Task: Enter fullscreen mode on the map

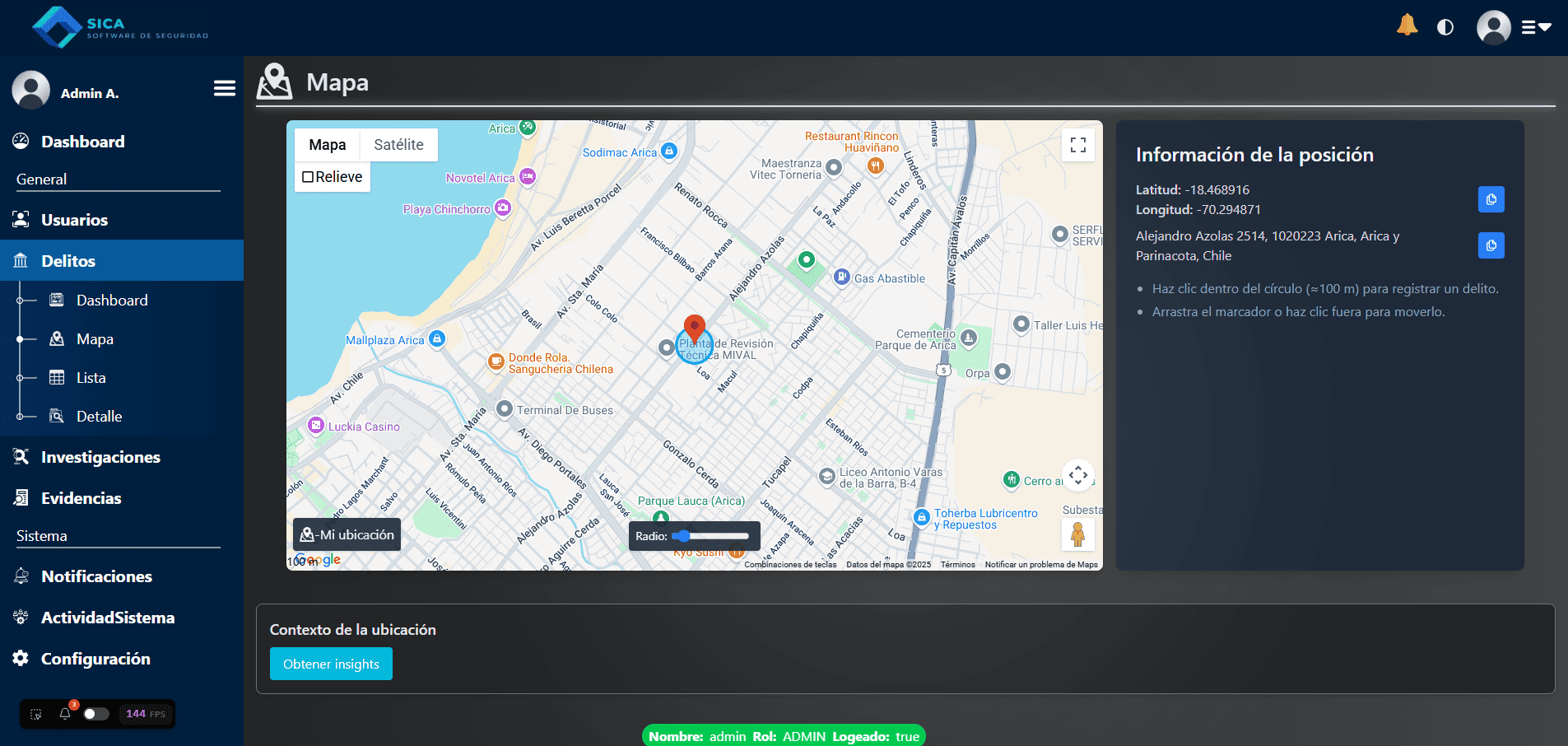Action: [1078, 144]
